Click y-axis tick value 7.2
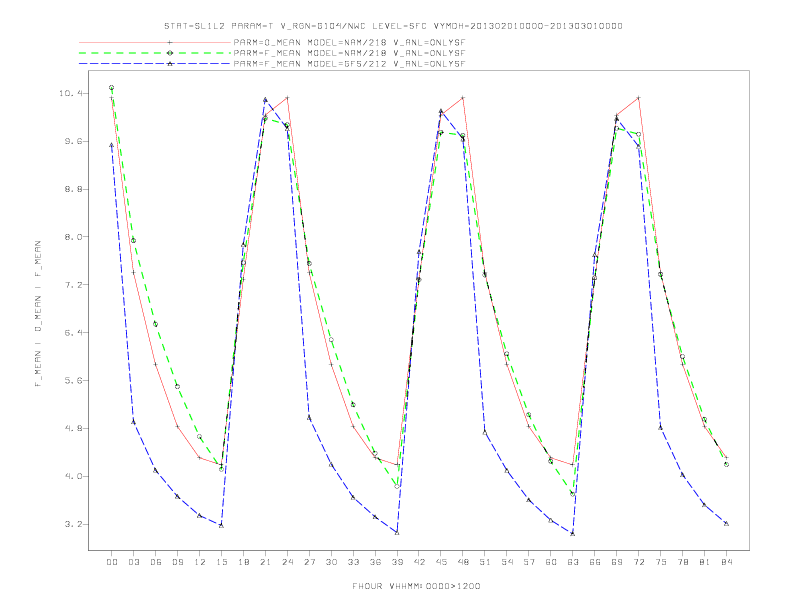 click(73, 285)
